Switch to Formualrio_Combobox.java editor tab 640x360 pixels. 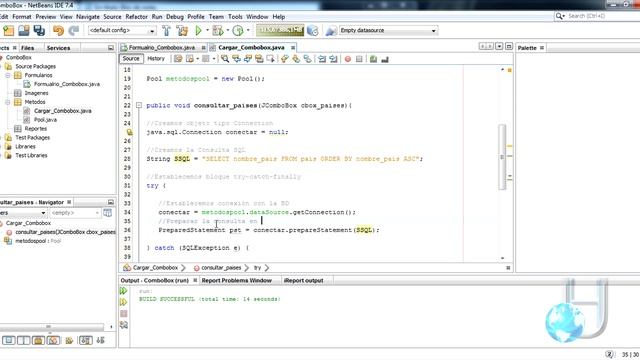coord(162,48)
